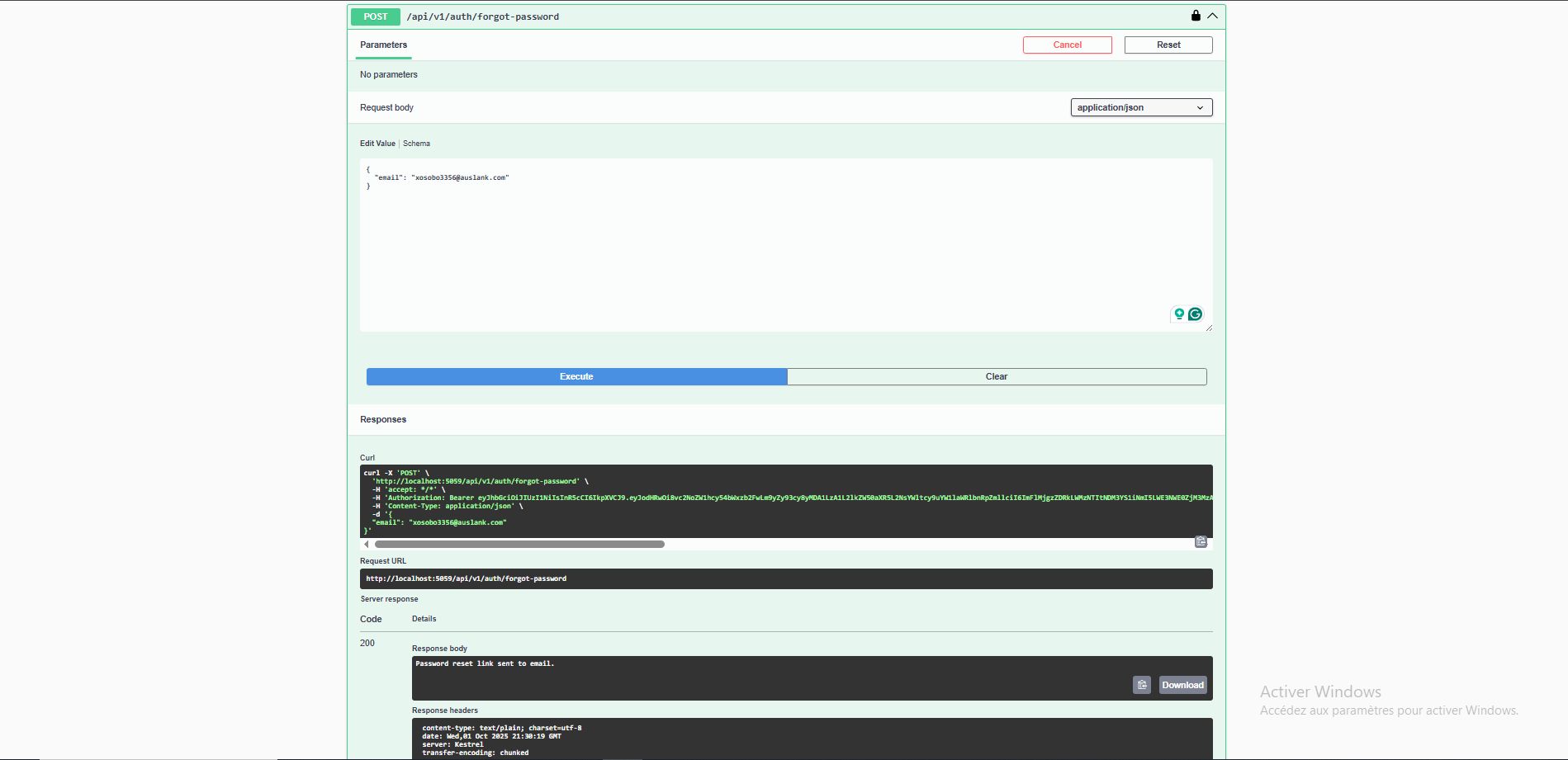
Task: Copy the response body to clipboard
Action: (1141, 685)
